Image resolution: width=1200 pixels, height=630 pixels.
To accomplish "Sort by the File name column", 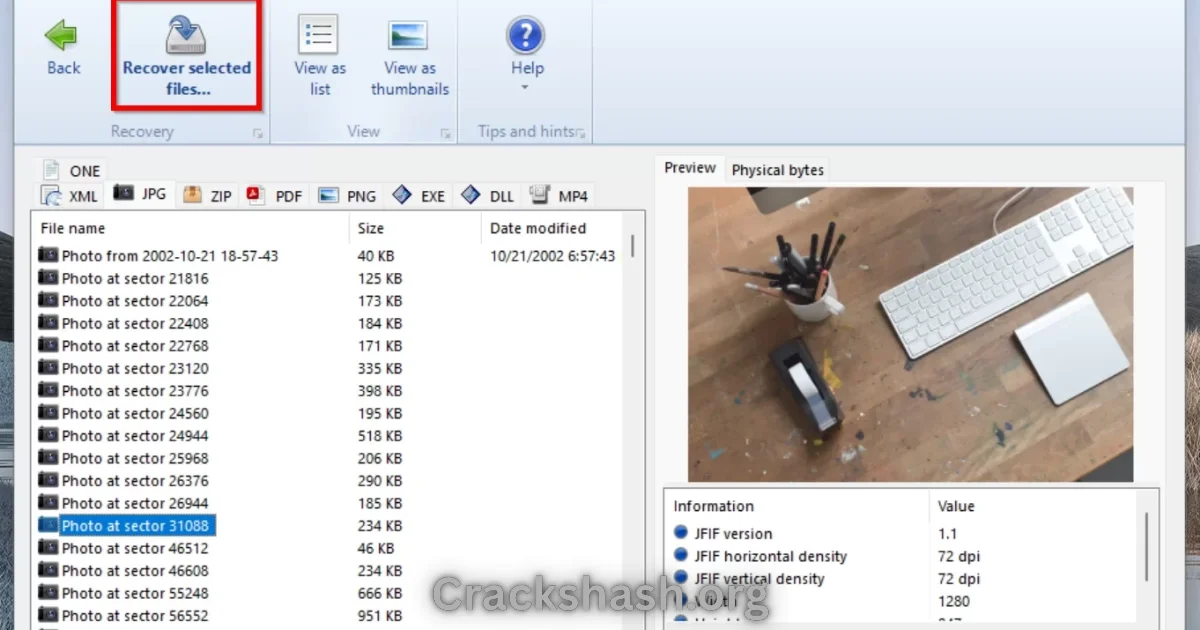I will [x=191, y=228].
